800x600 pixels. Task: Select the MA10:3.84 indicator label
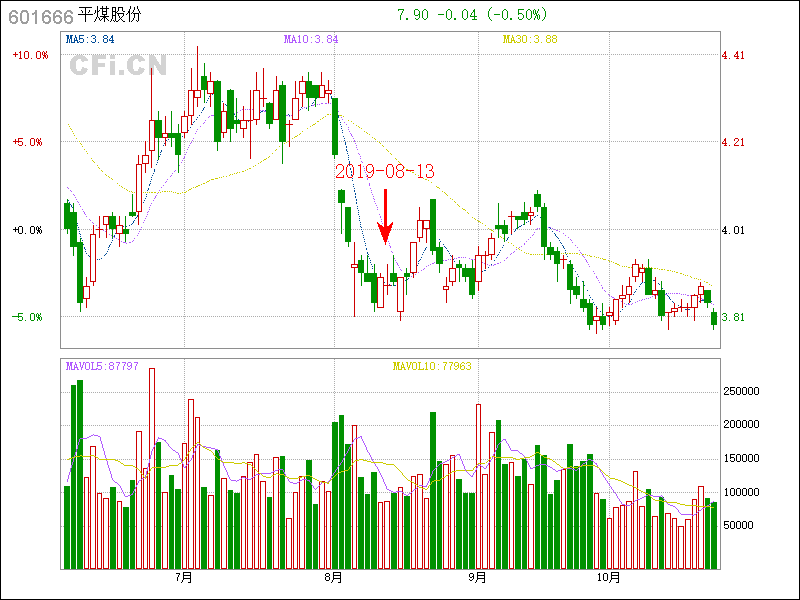[311, 39]
